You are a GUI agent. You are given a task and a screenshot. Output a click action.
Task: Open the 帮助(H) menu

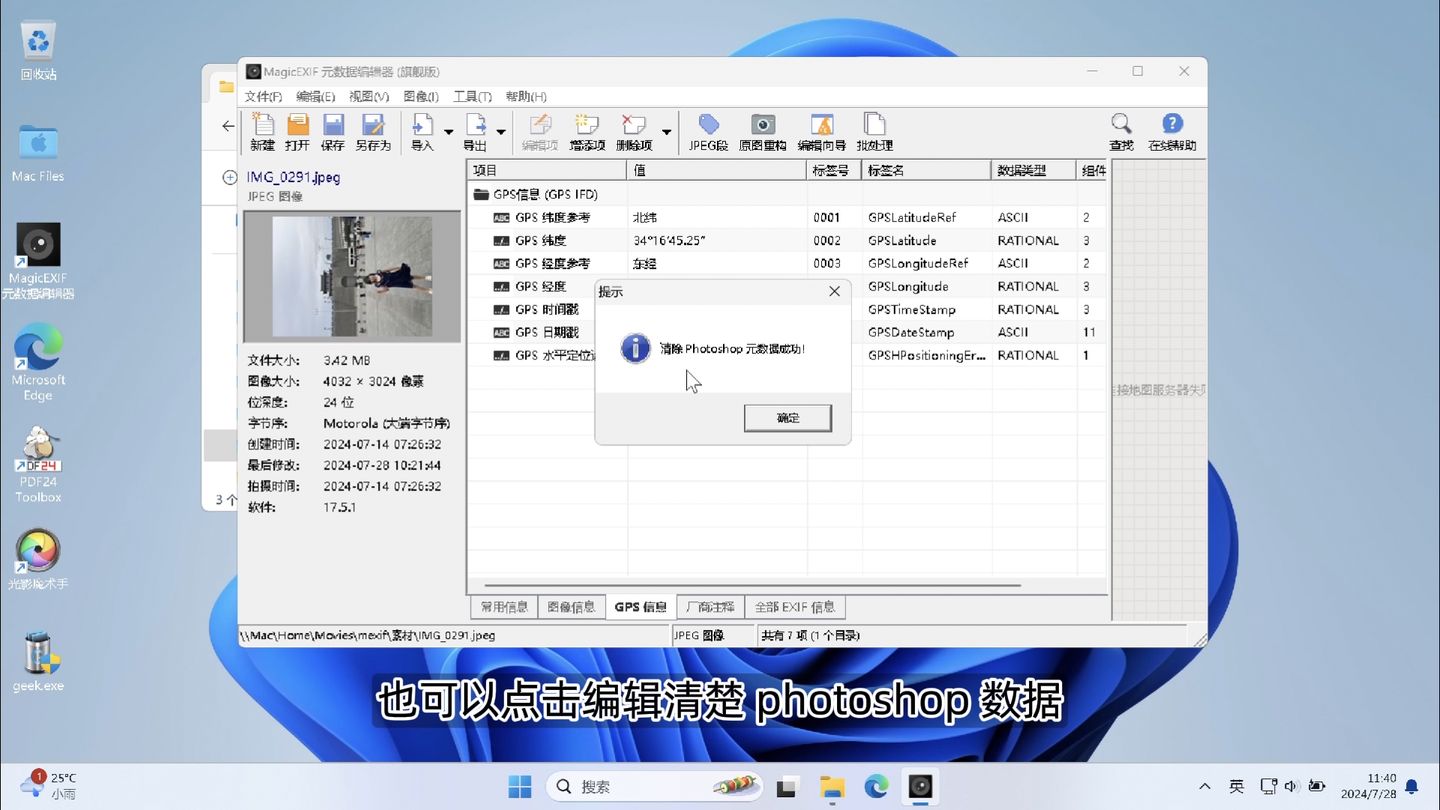pos(526,97)
